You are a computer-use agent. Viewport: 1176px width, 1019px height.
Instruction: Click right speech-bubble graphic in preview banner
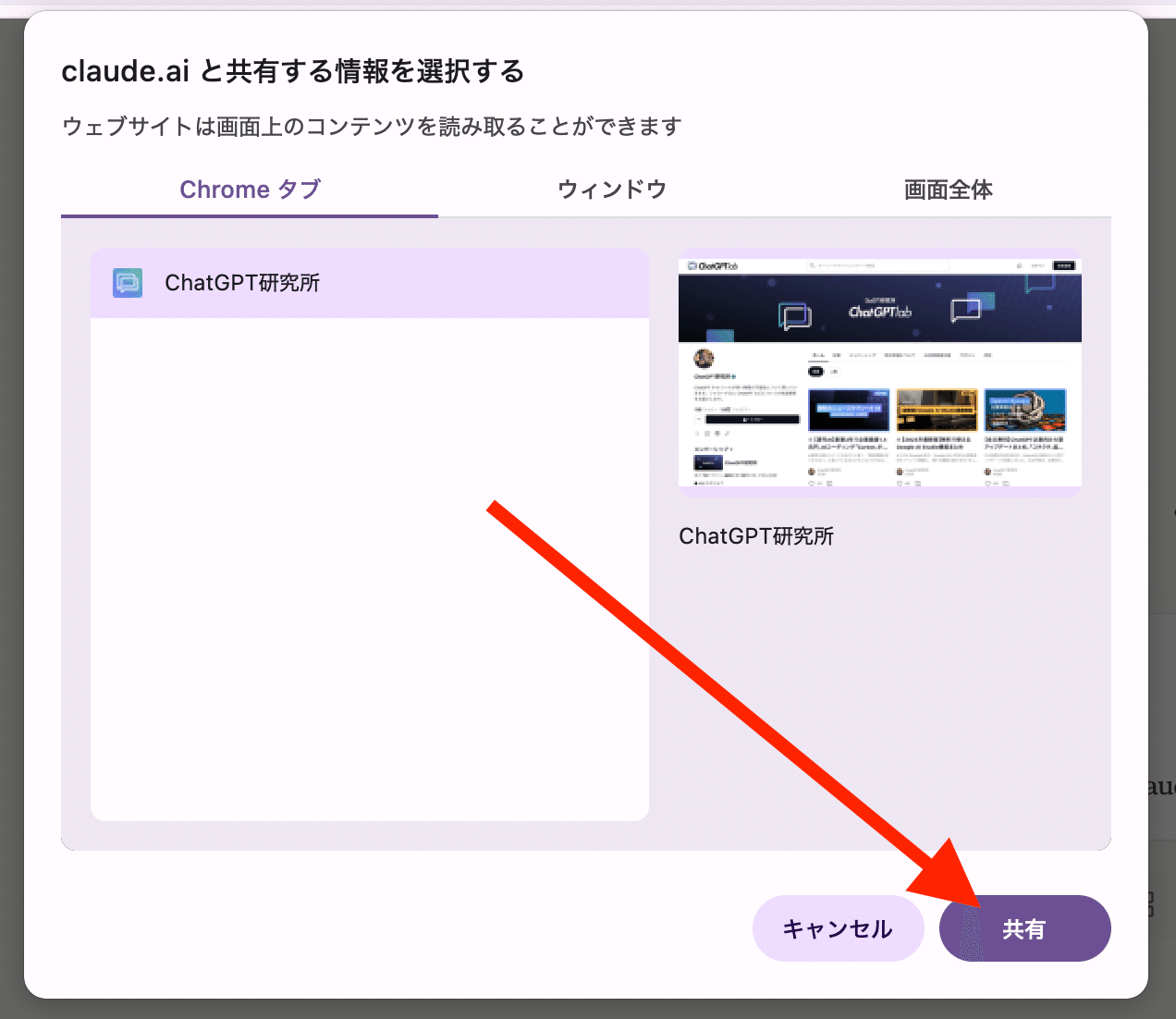965,309
